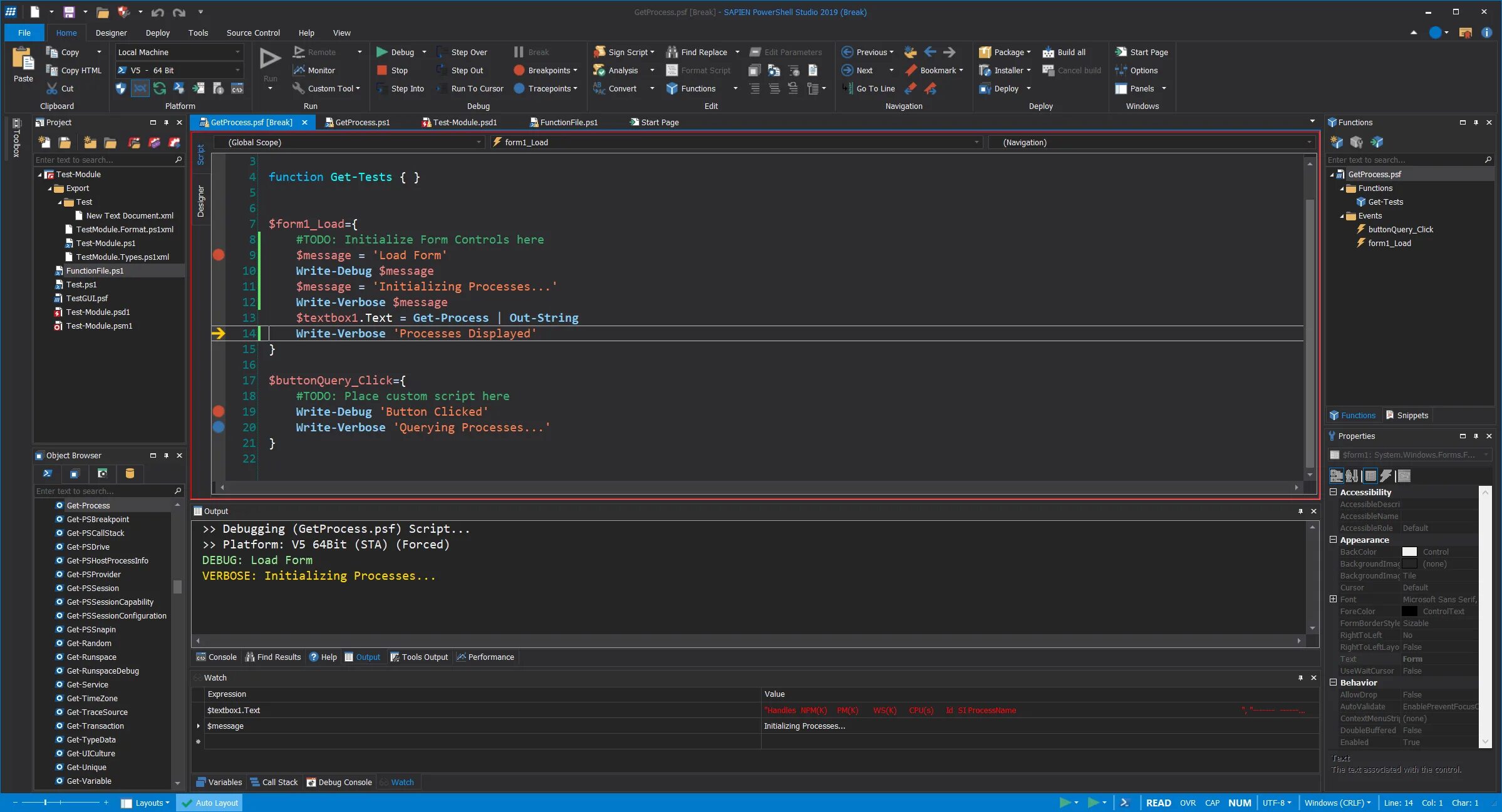The height and width of the screenshot is (812, 1502).
Task: Switch to the Console output tab
Action: [216, 657]
